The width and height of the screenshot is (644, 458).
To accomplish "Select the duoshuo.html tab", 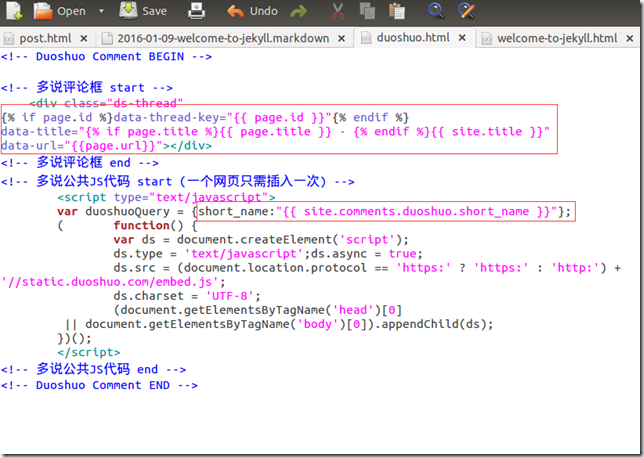I will [413, 37].
